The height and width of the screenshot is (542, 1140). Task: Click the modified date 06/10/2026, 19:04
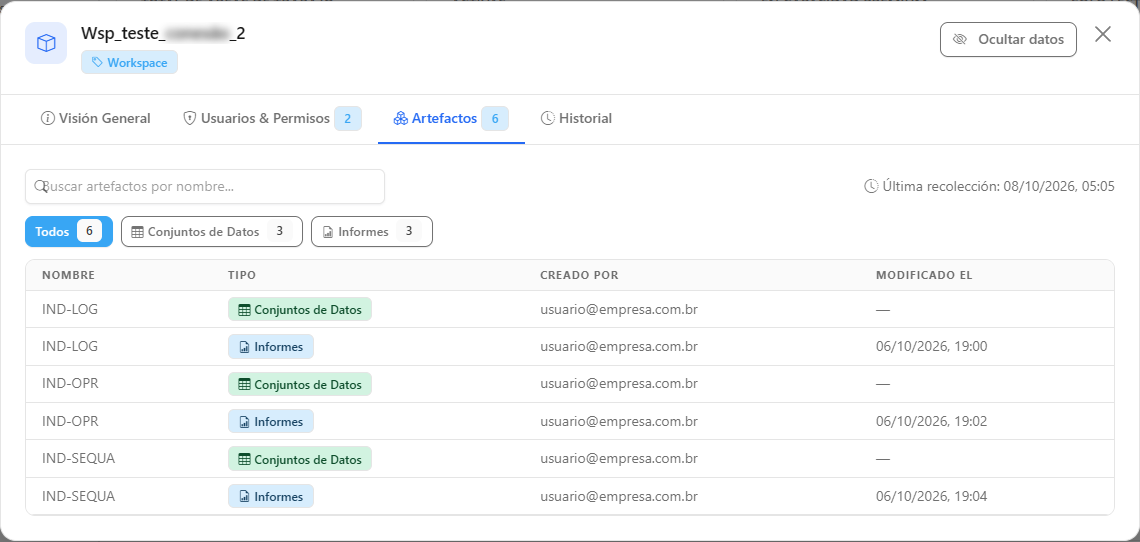(931, 496)
